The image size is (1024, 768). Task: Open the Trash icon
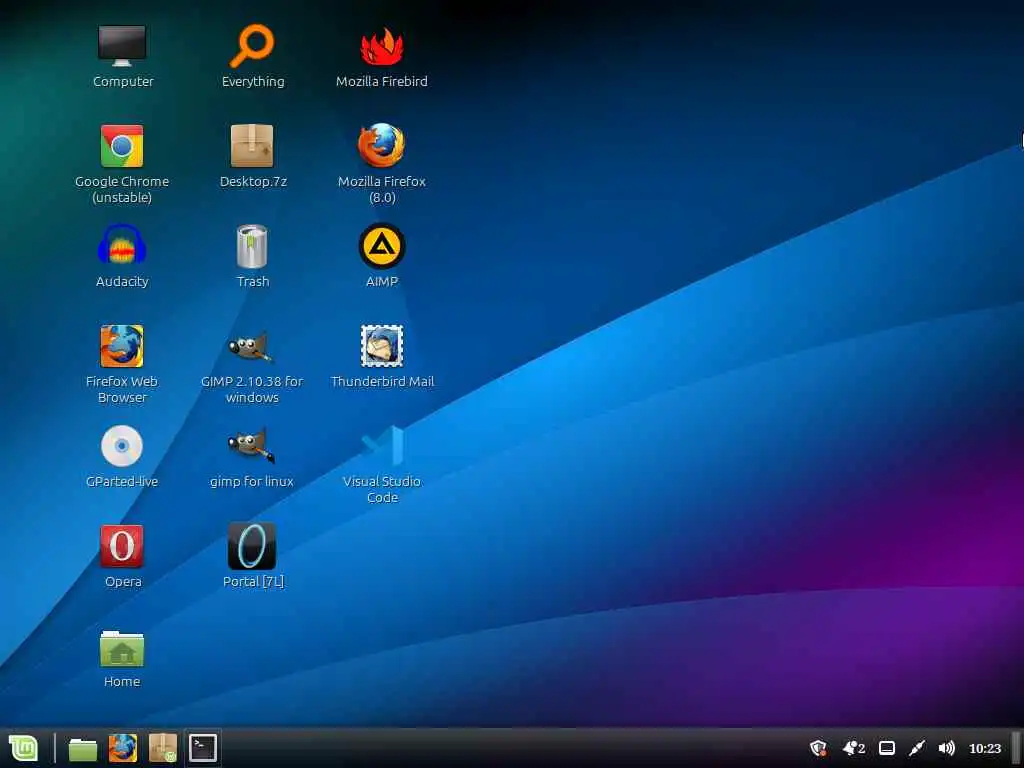click(252, 246)
